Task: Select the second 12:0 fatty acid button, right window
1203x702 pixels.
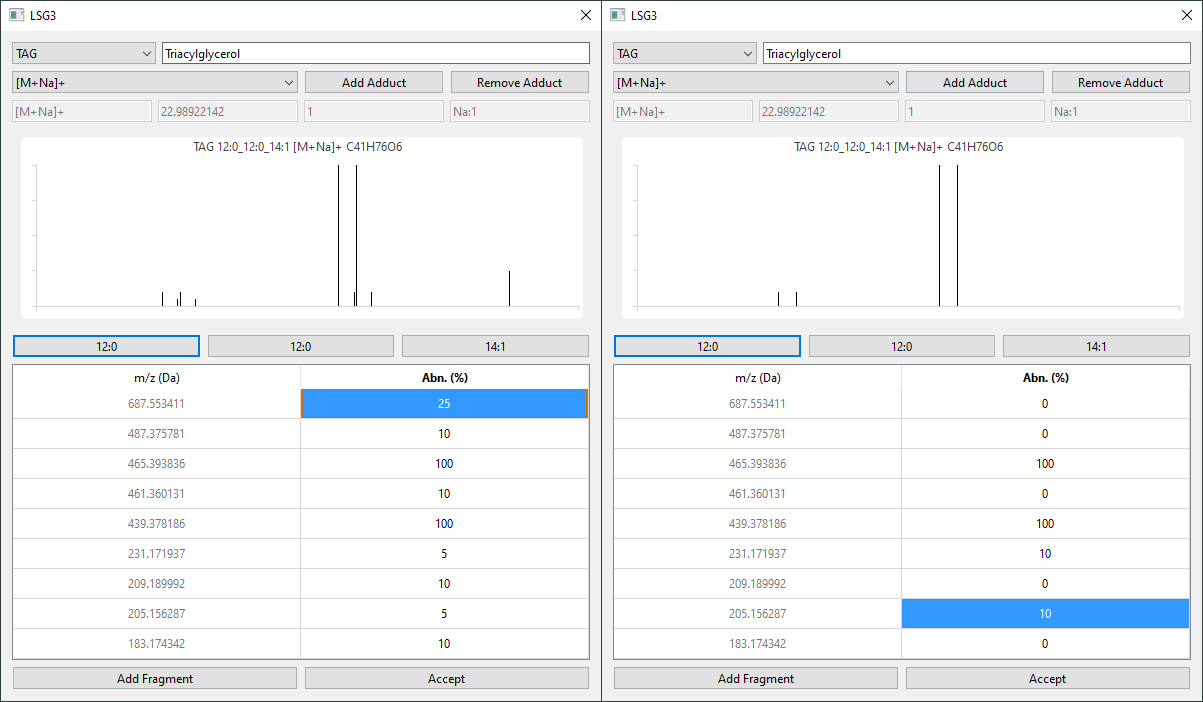Action: click(902, 346)
